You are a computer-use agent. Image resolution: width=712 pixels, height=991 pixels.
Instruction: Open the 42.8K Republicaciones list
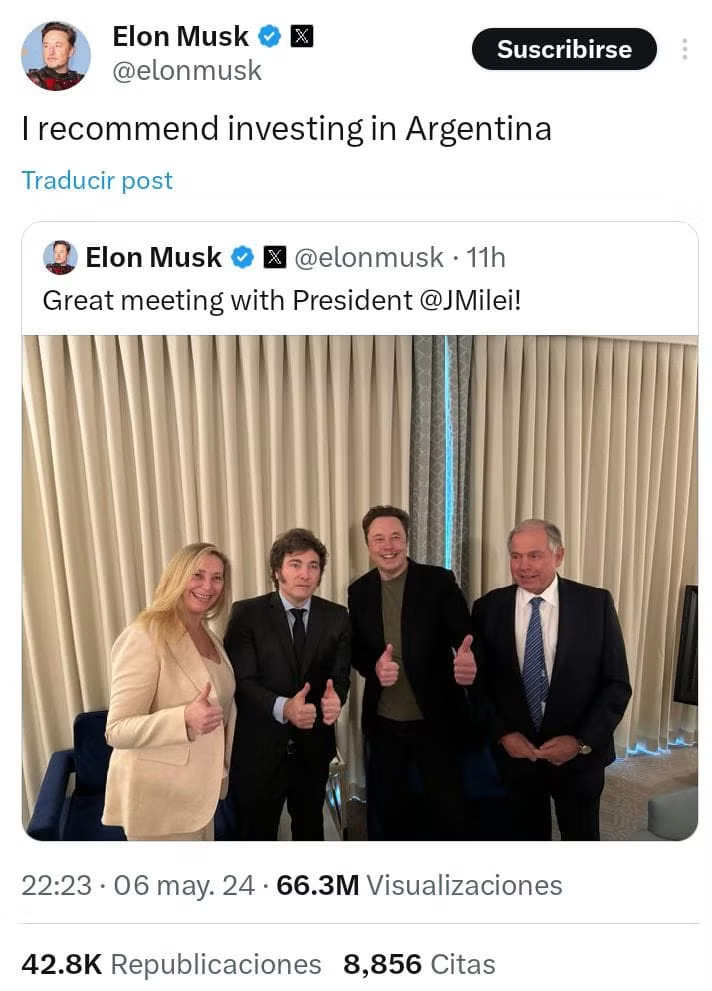pyautogui.click(x=172, y=964)
